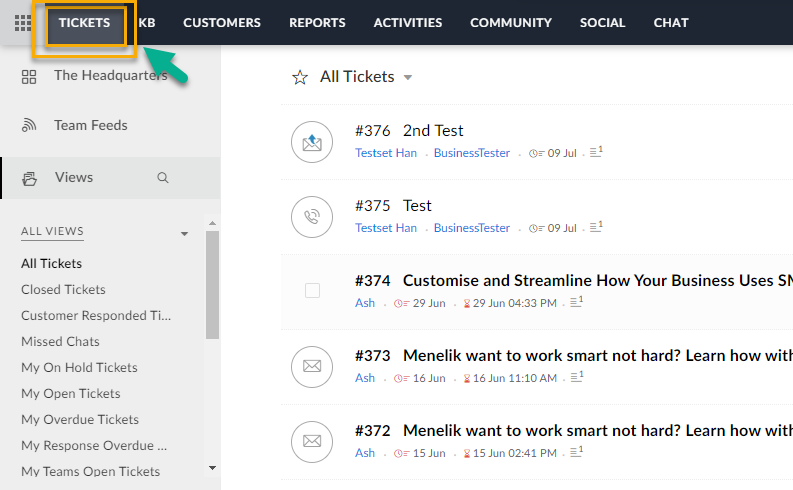Tick the checkbox for ticket #374
Image resolution: width=793 pixels, height=490 pixels.
313,290
